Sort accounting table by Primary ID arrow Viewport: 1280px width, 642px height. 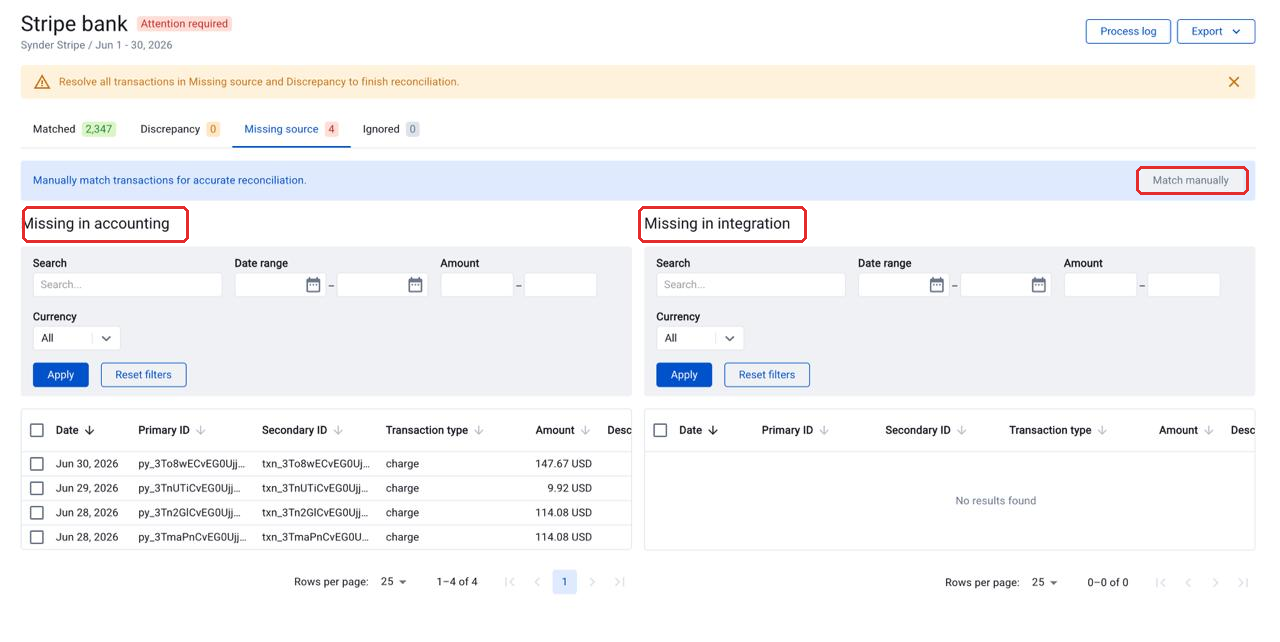pyautogui.click(x=201, y=430)
